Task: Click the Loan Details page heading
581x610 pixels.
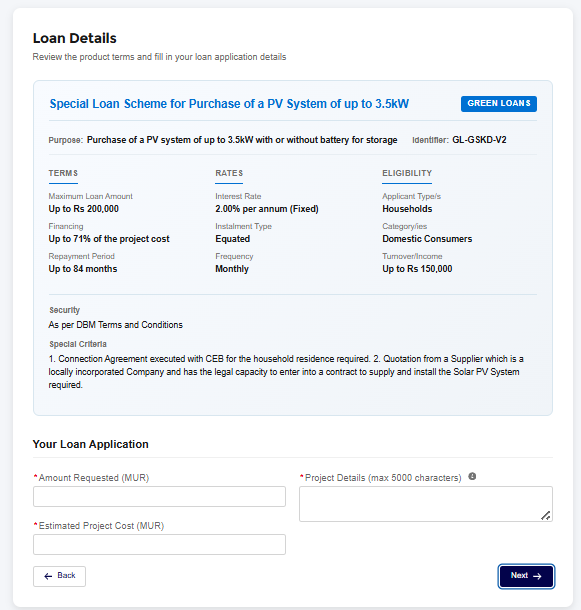Action: pos(75,38)
